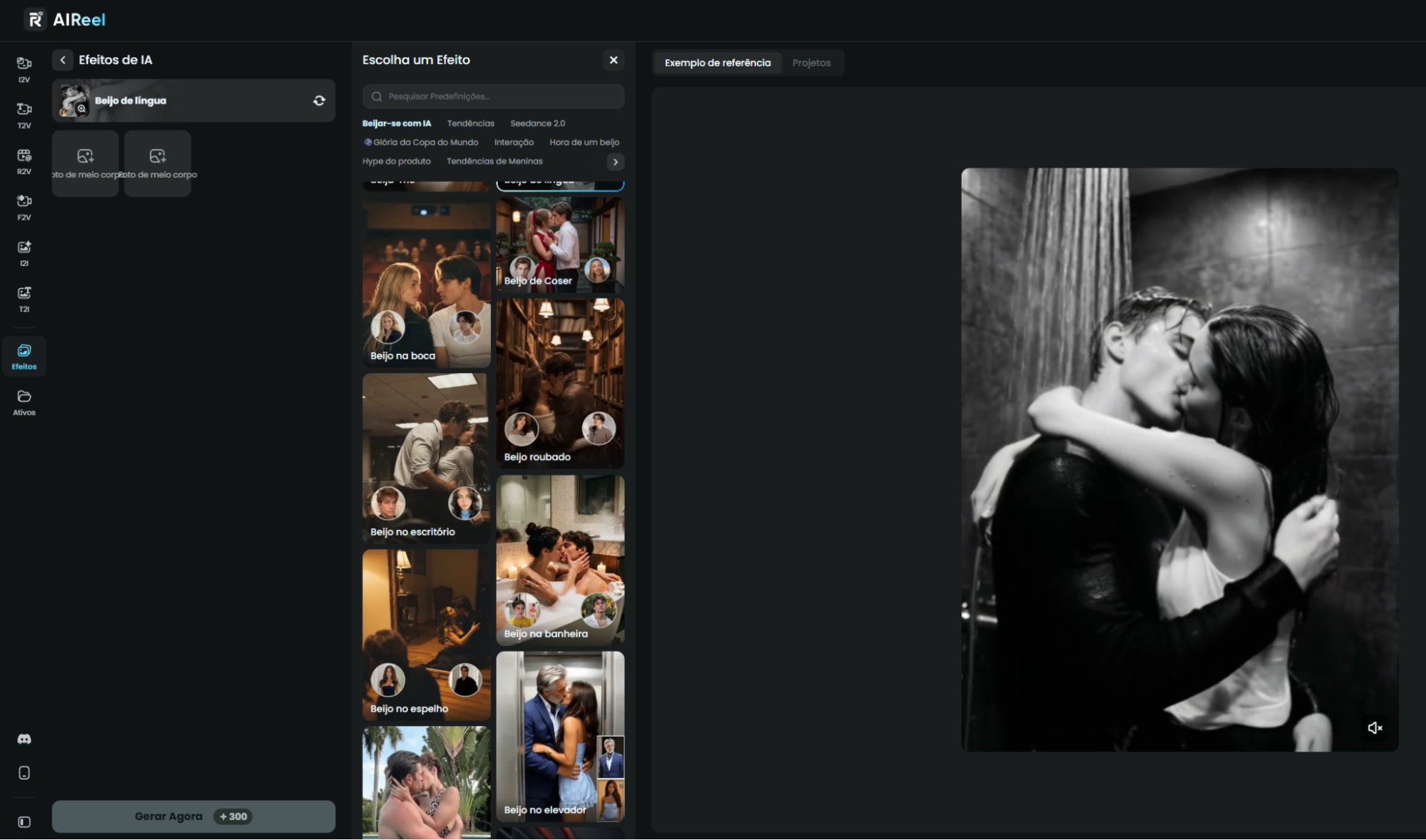1426x840 pixels.
Task: Select the Hype do produto category
Action: 397,161
